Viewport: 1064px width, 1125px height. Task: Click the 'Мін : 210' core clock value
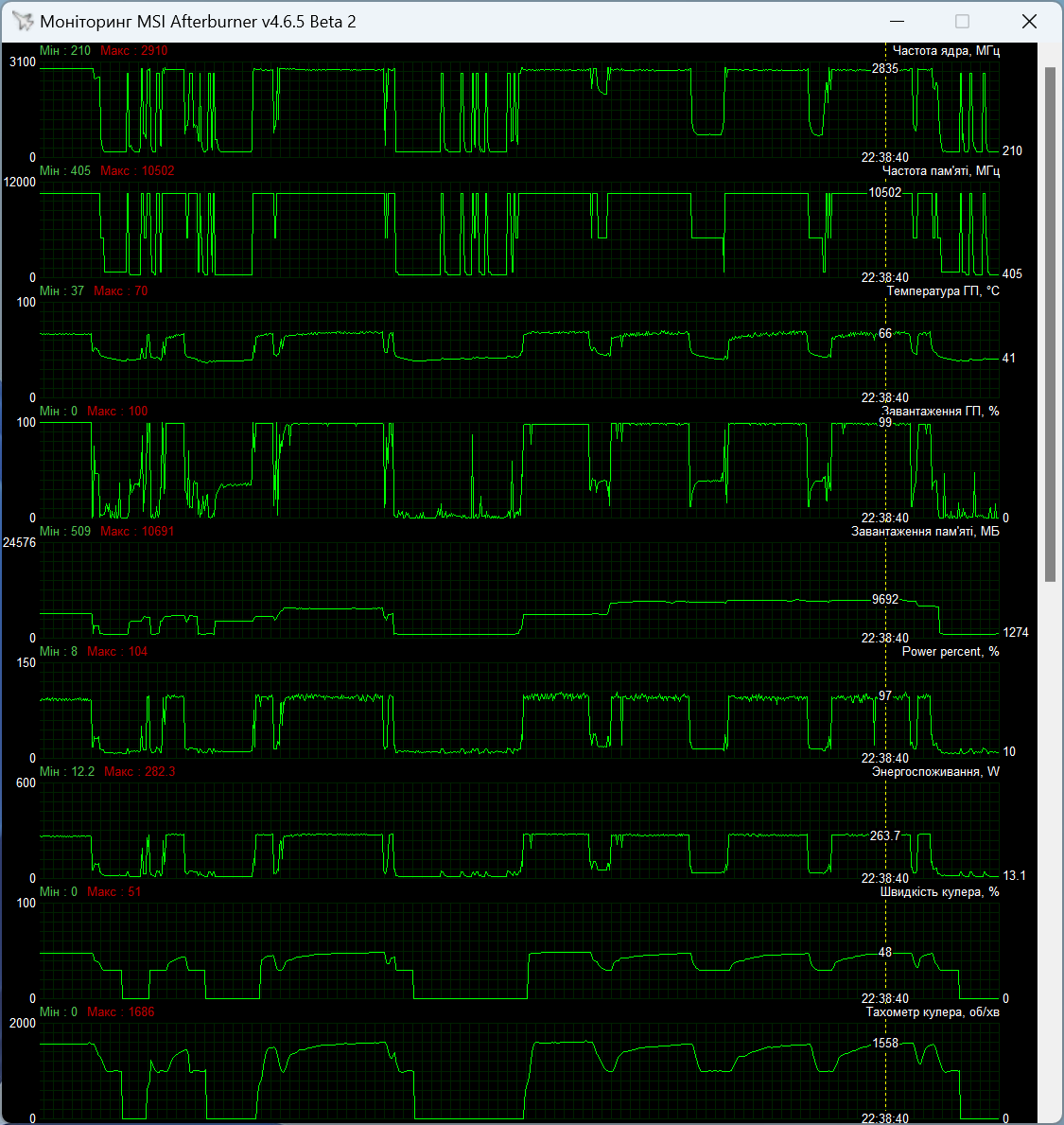tap(65, 51)
